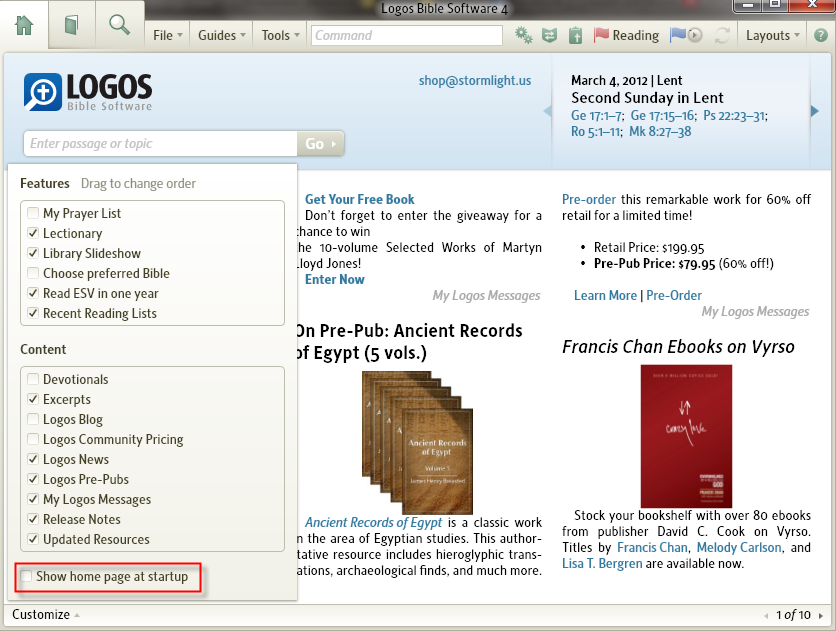The image size is (836, 631).
Task: Open the File menu
Action: point(167,35)
